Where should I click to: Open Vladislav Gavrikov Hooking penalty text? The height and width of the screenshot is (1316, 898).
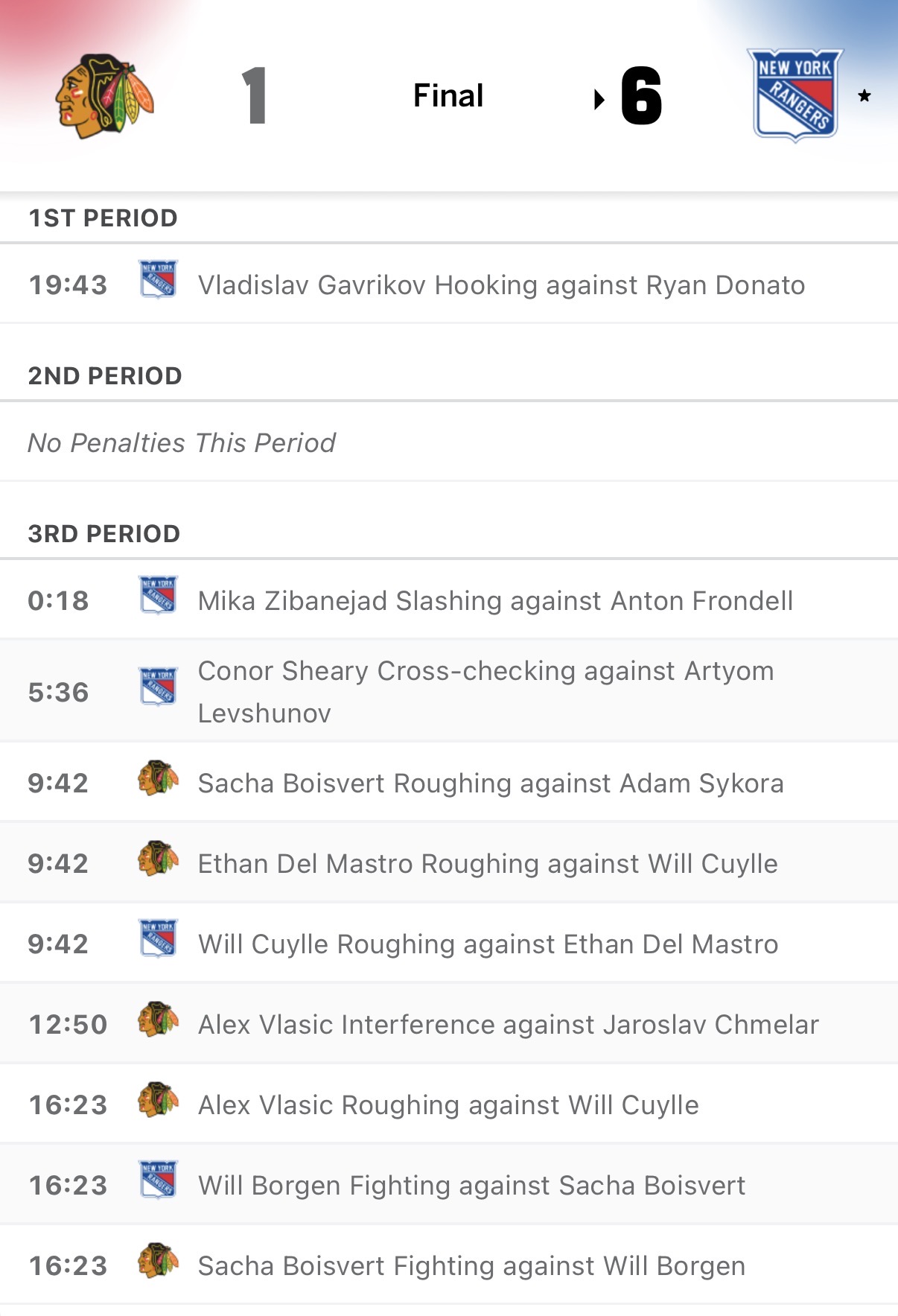pos(501,285)
